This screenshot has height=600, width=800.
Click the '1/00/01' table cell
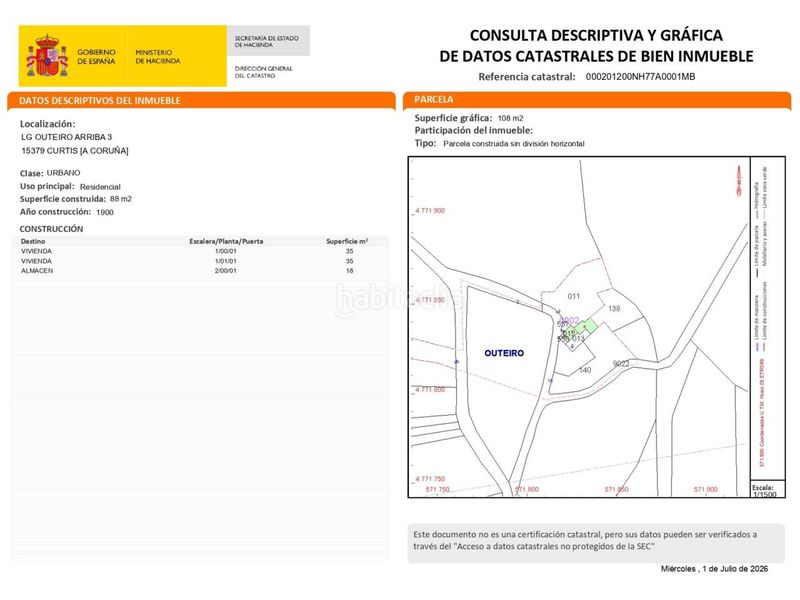[x=226, y=251]
